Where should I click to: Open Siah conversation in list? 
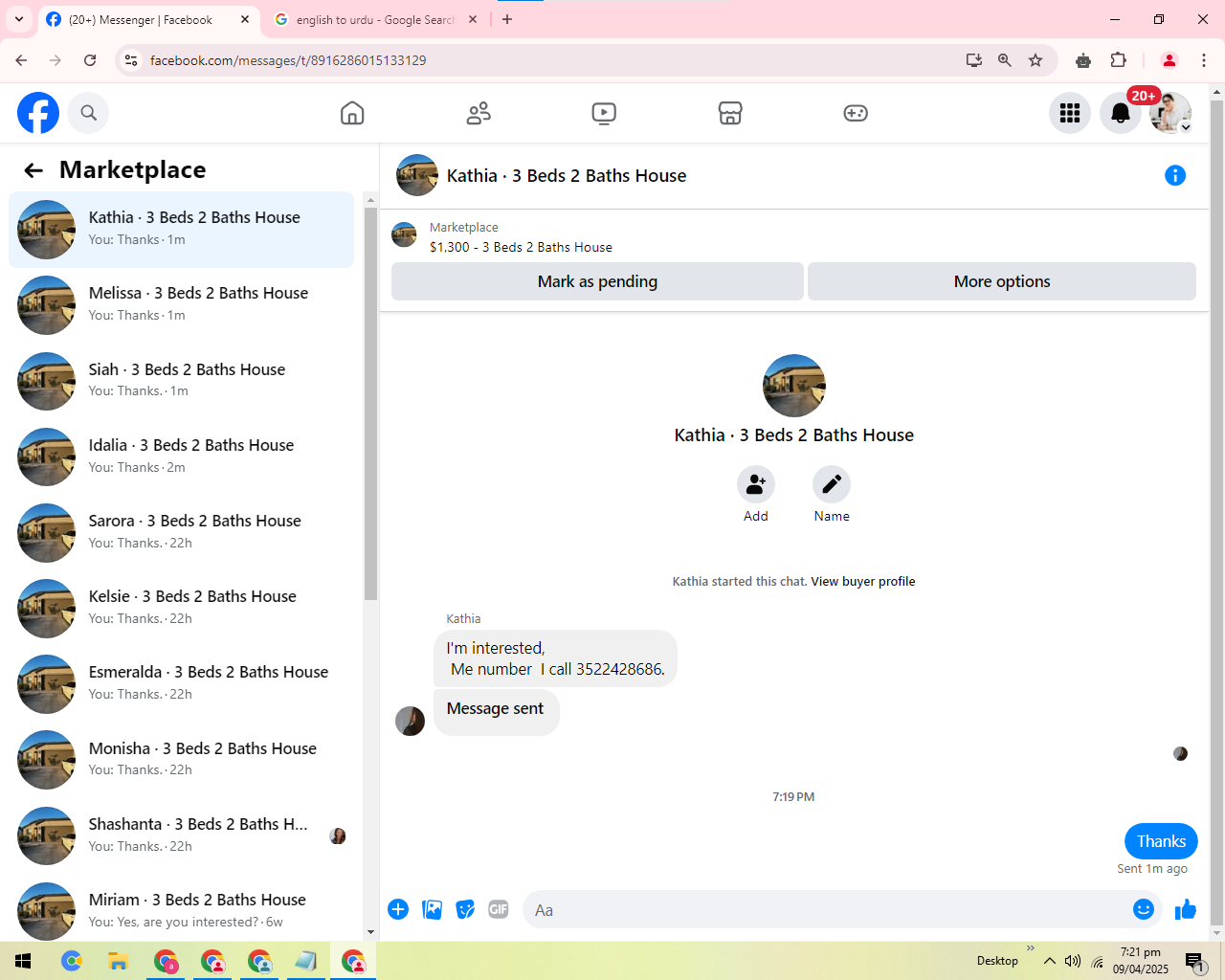pos(181,381)
